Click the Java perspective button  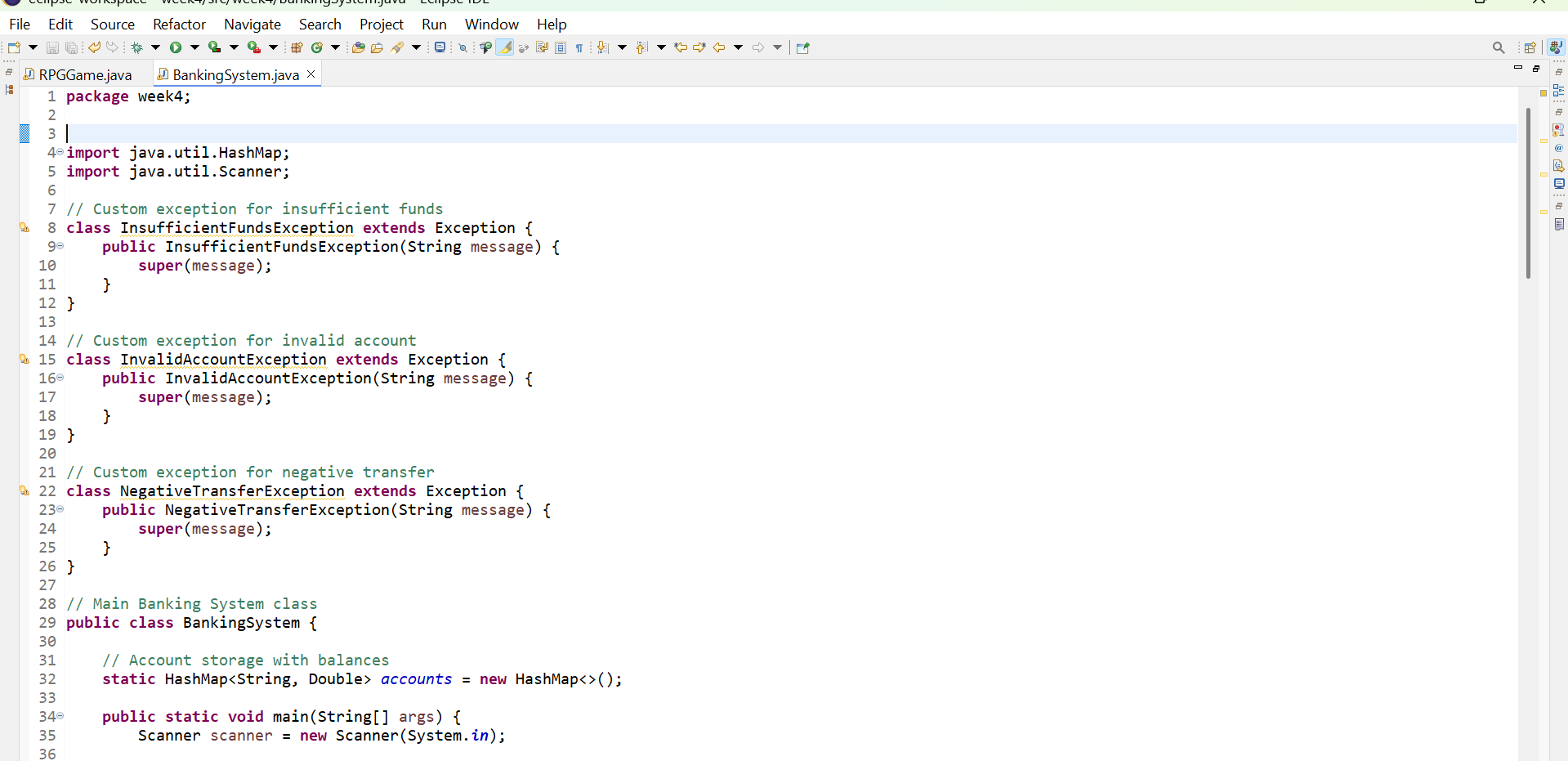[1557, 47]
